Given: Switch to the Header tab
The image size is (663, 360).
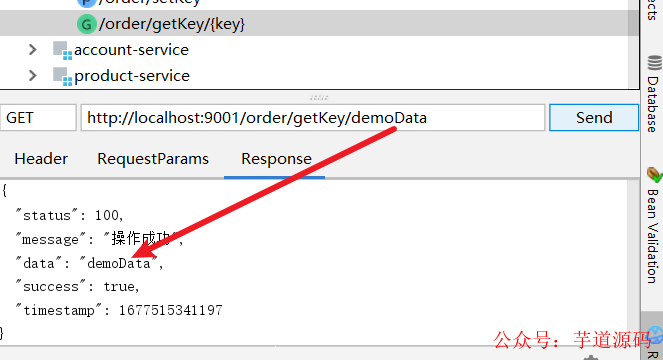Looking at the screenshot, I should [x=41, y=159].
